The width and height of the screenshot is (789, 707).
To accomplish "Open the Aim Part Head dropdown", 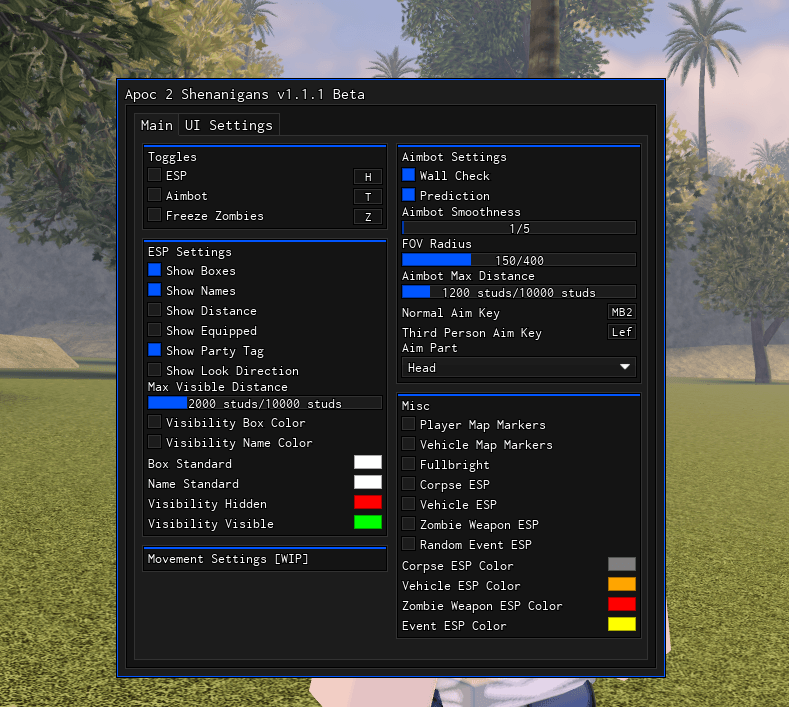I will point(519,368).
